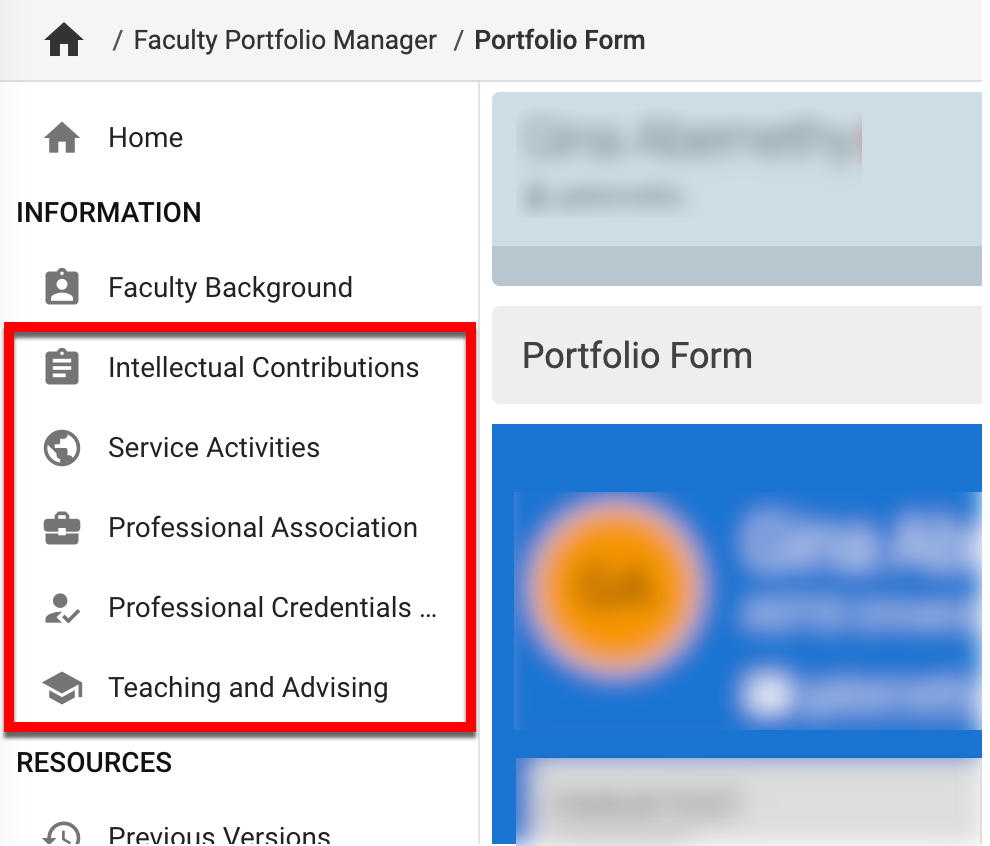Select the Intellectual Contributions text label

pos(263,368)
